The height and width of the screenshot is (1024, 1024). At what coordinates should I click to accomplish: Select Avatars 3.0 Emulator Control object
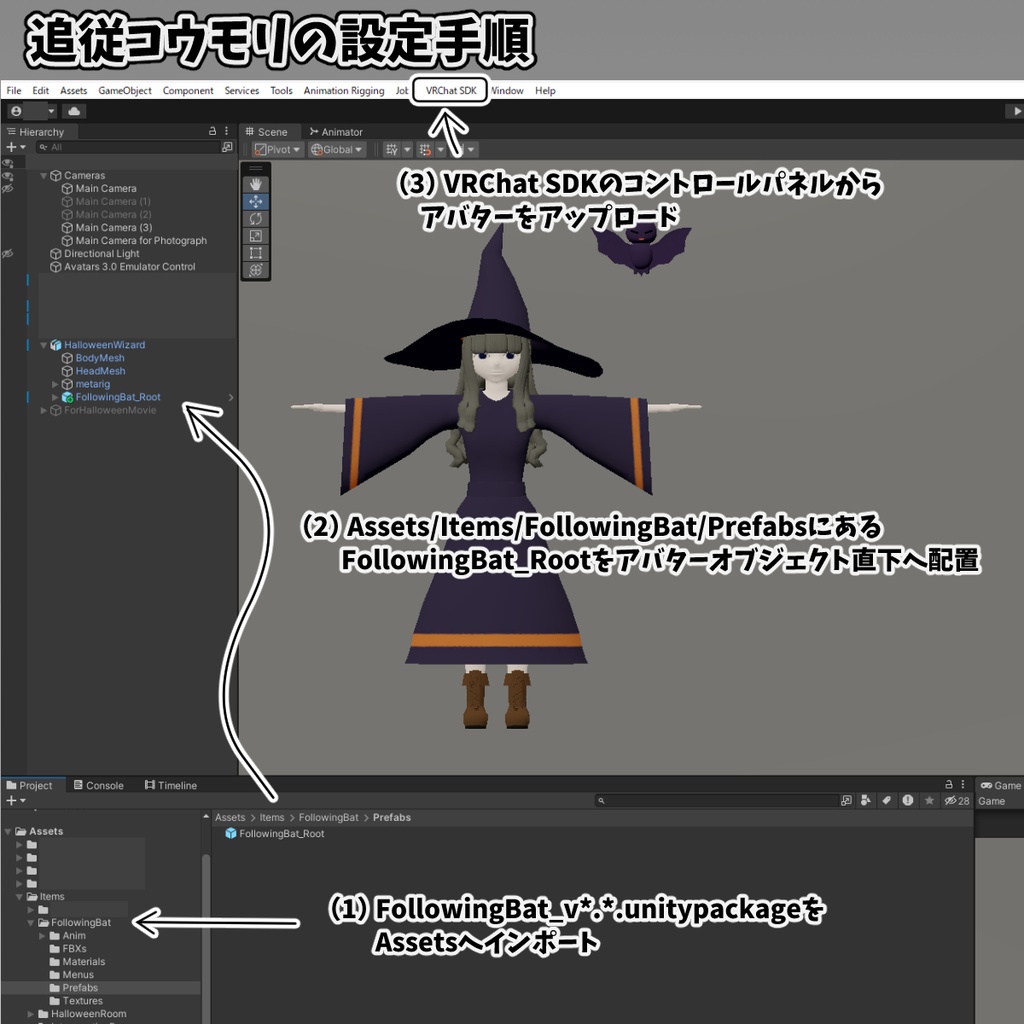tap(129, 266)
